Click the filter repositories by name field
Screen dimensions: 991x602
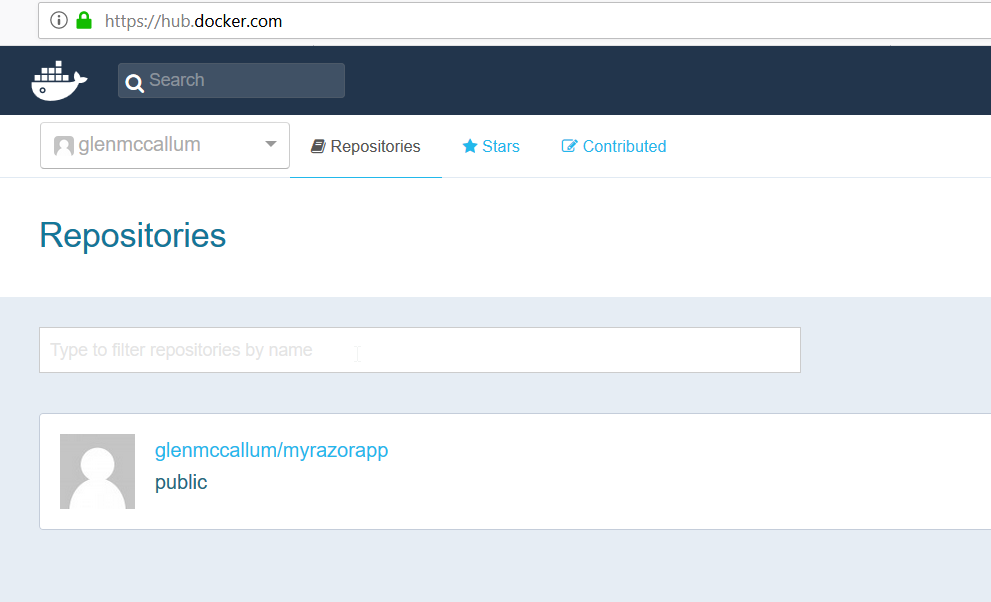[x=420, y=350]
